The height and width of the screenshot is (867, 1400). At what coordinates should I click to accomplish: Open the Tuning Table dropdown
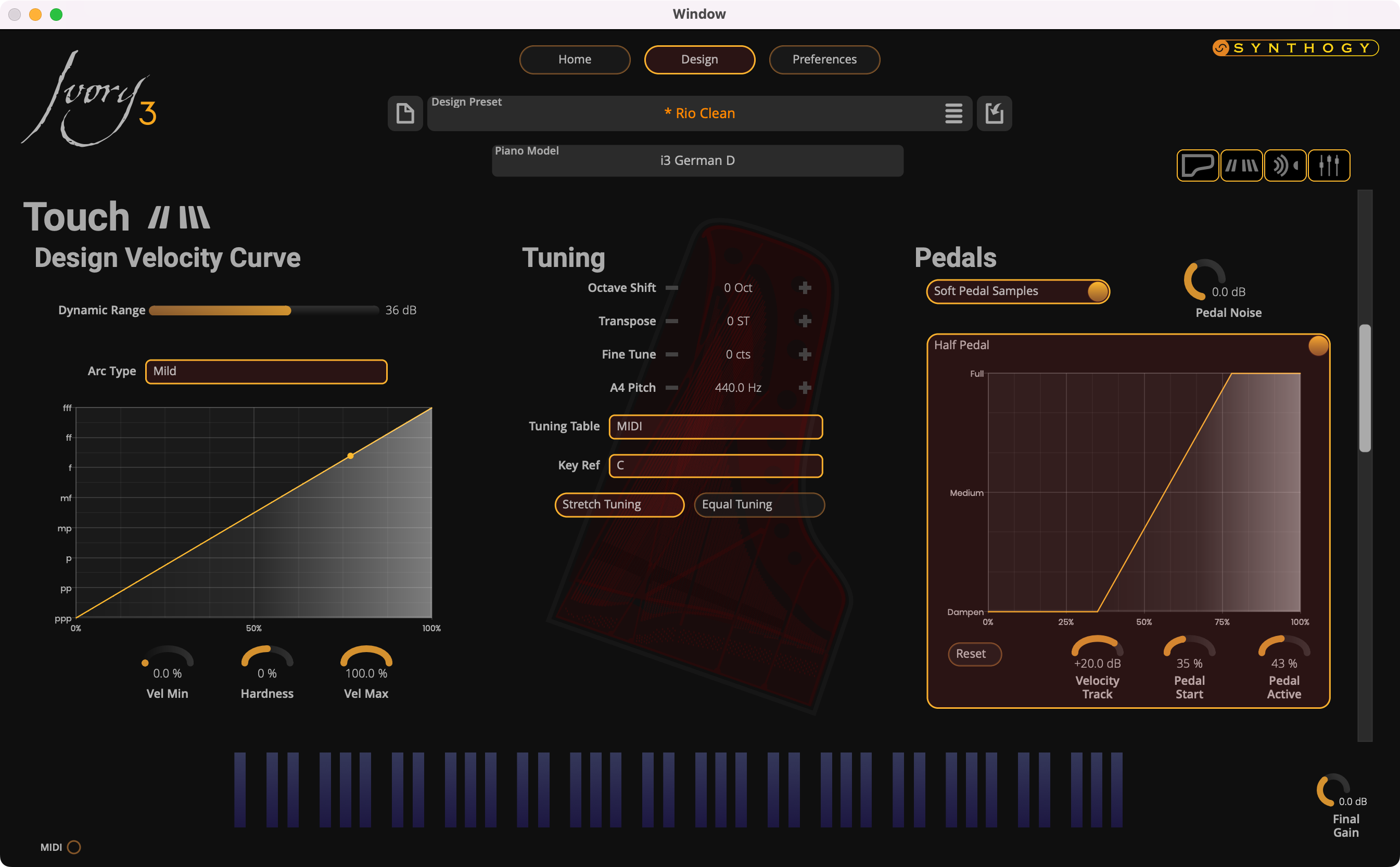716,427
